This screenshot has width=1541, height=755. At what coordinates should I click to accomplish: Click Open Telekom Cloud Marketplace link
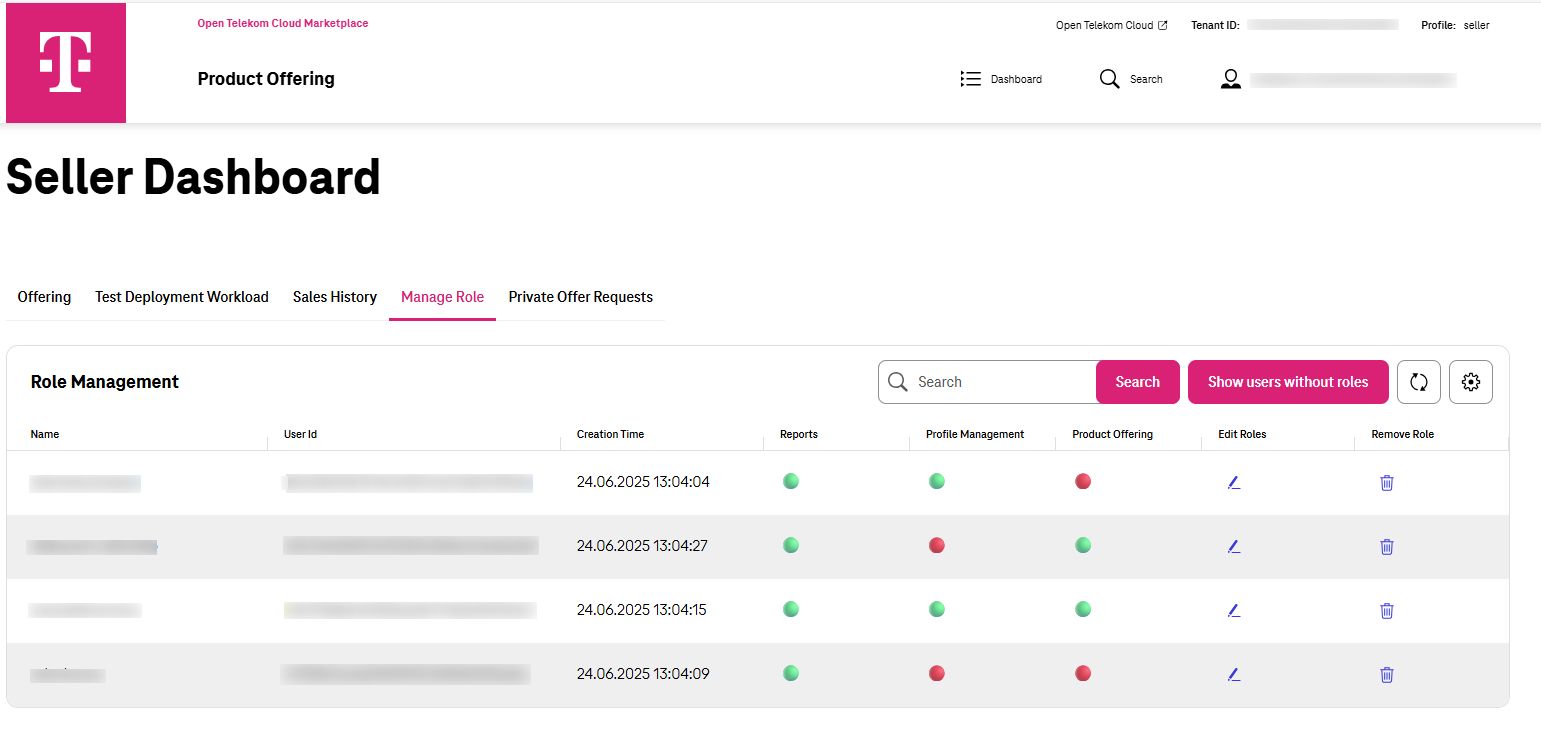point(283,23)
